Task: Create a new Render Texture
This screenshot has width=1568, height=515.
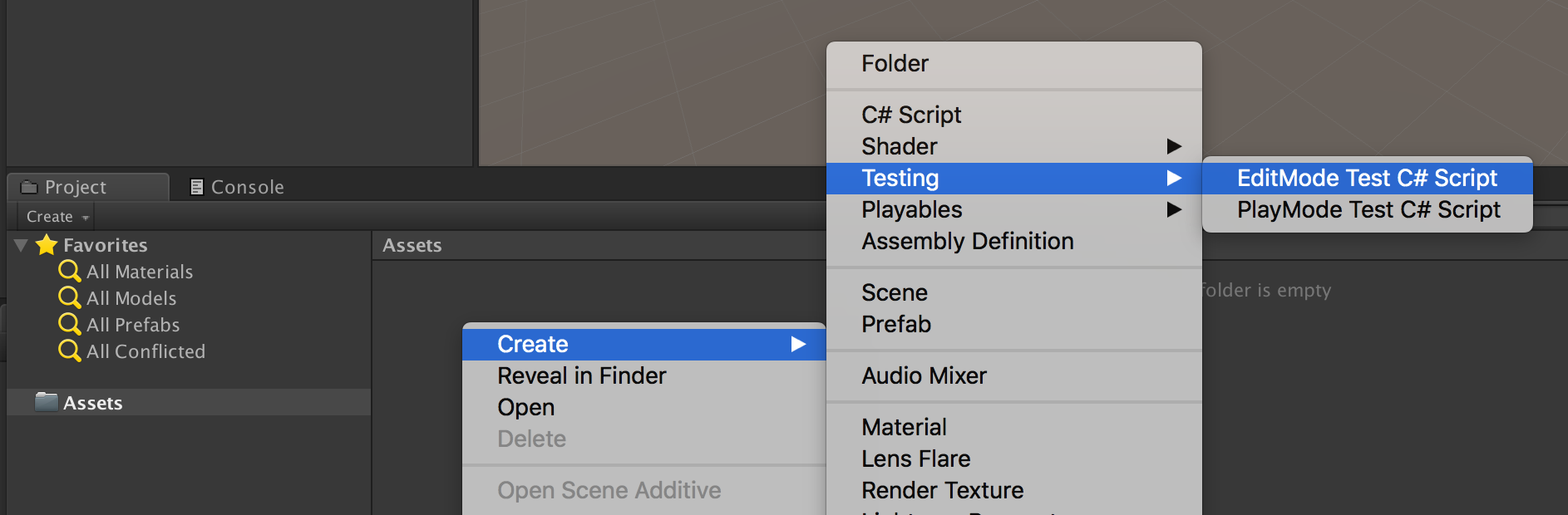Action: pos(942,490)
